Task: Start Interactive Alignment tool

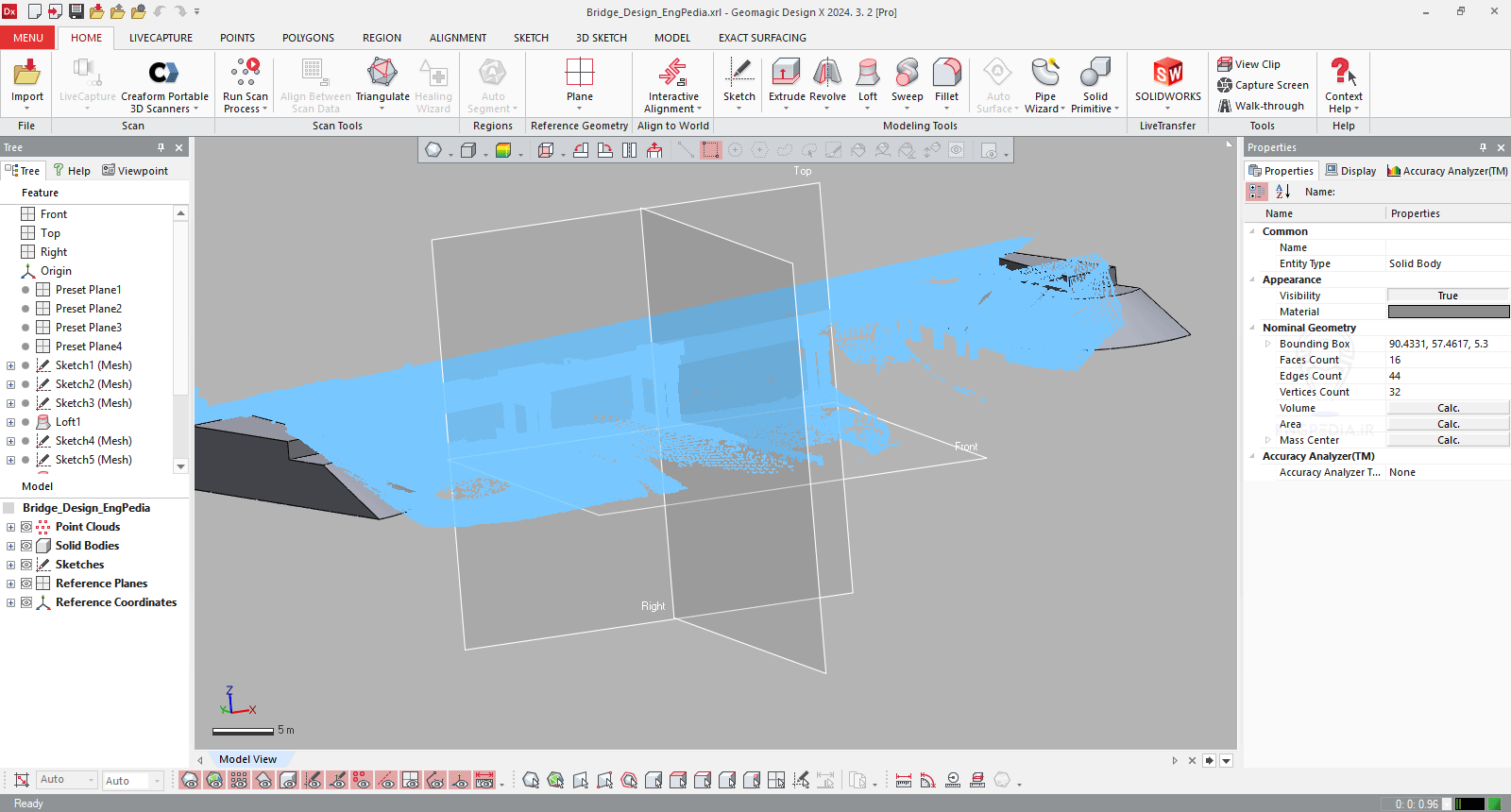Action: tap(673, 84)
